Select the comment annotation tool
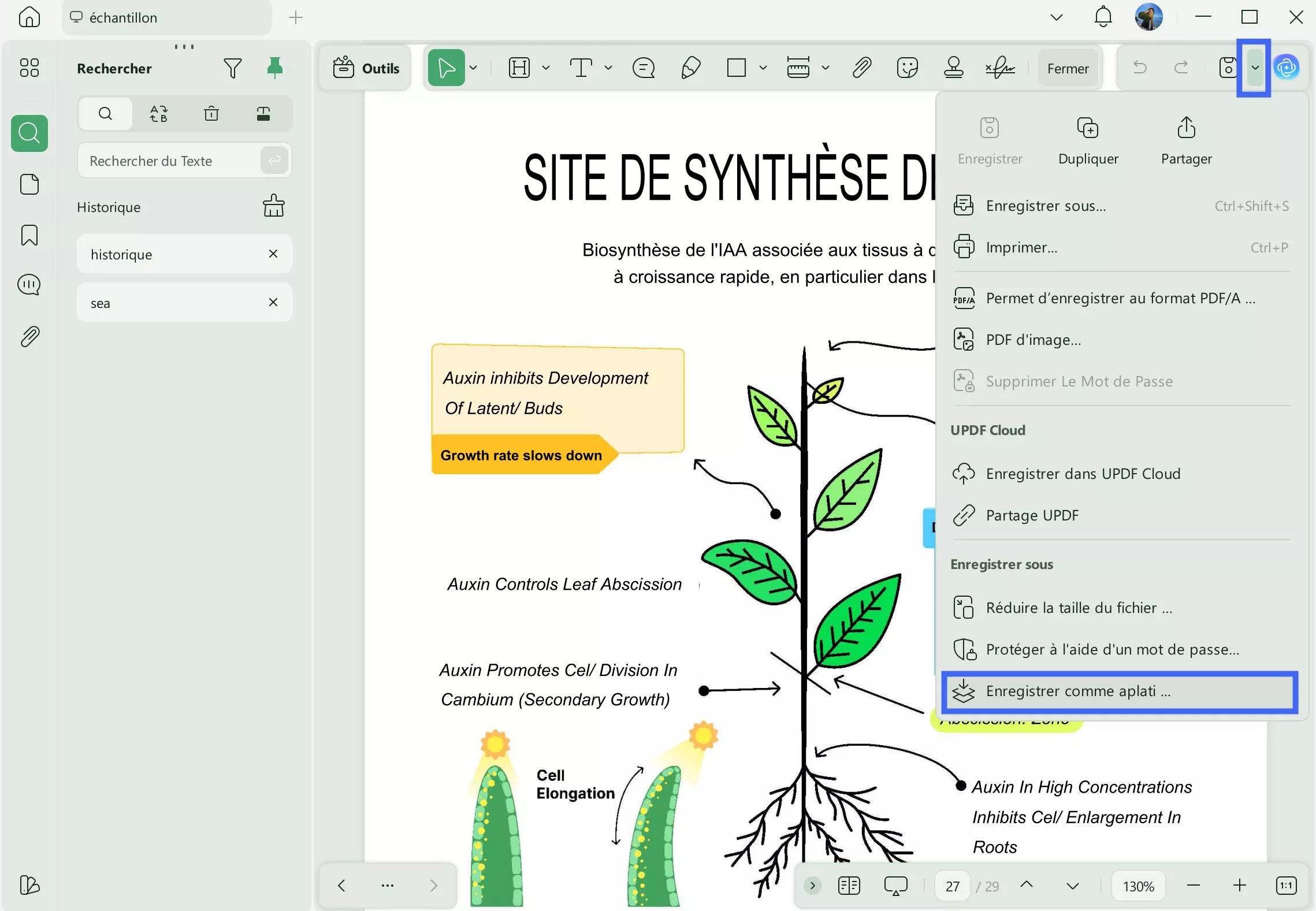Image resolution: width=1316 pixels, height=911 pixels. click(643, 68)
